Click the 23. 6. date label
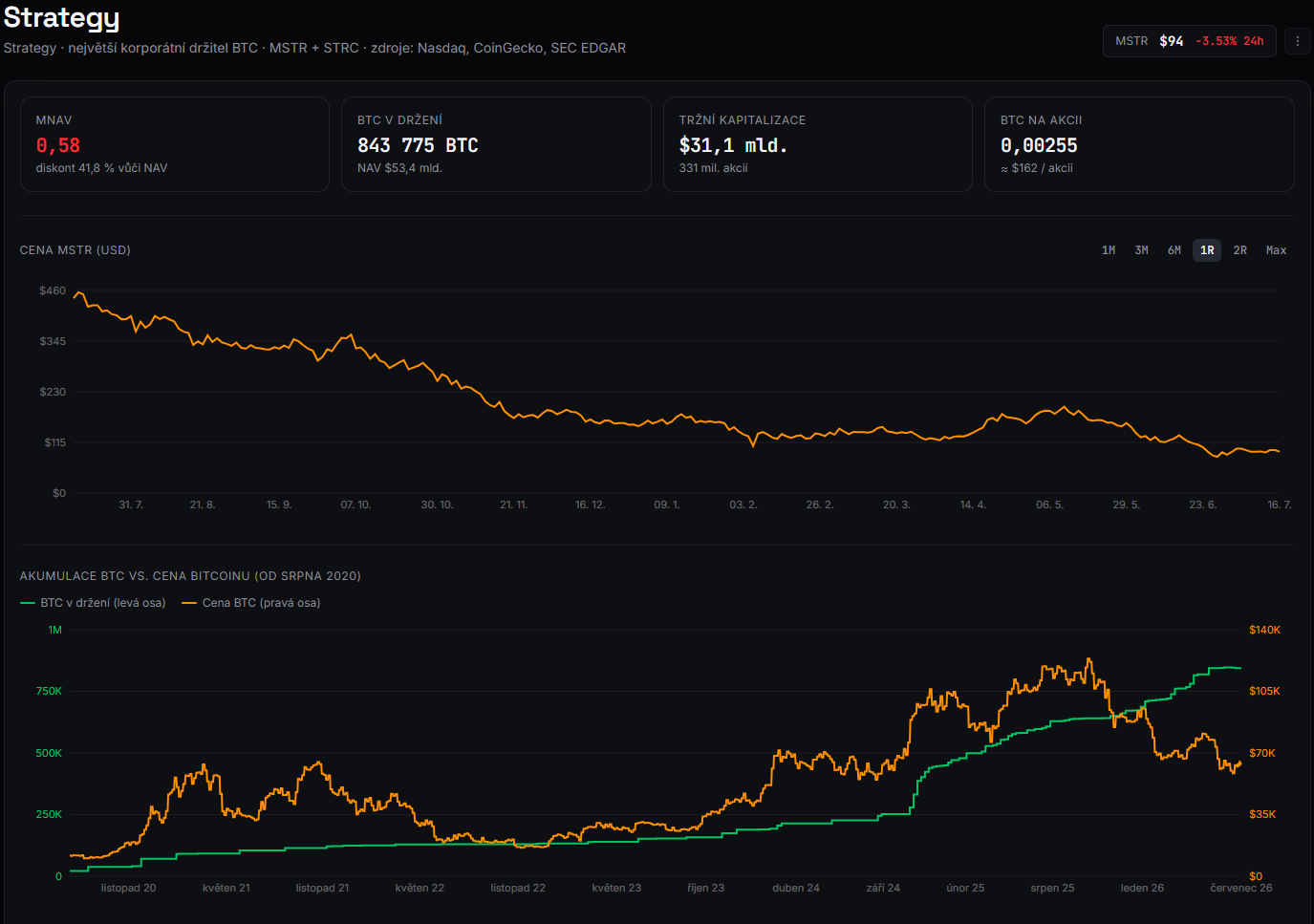This screenshot has width=1314, height=924. click(x=1202, y=505)
